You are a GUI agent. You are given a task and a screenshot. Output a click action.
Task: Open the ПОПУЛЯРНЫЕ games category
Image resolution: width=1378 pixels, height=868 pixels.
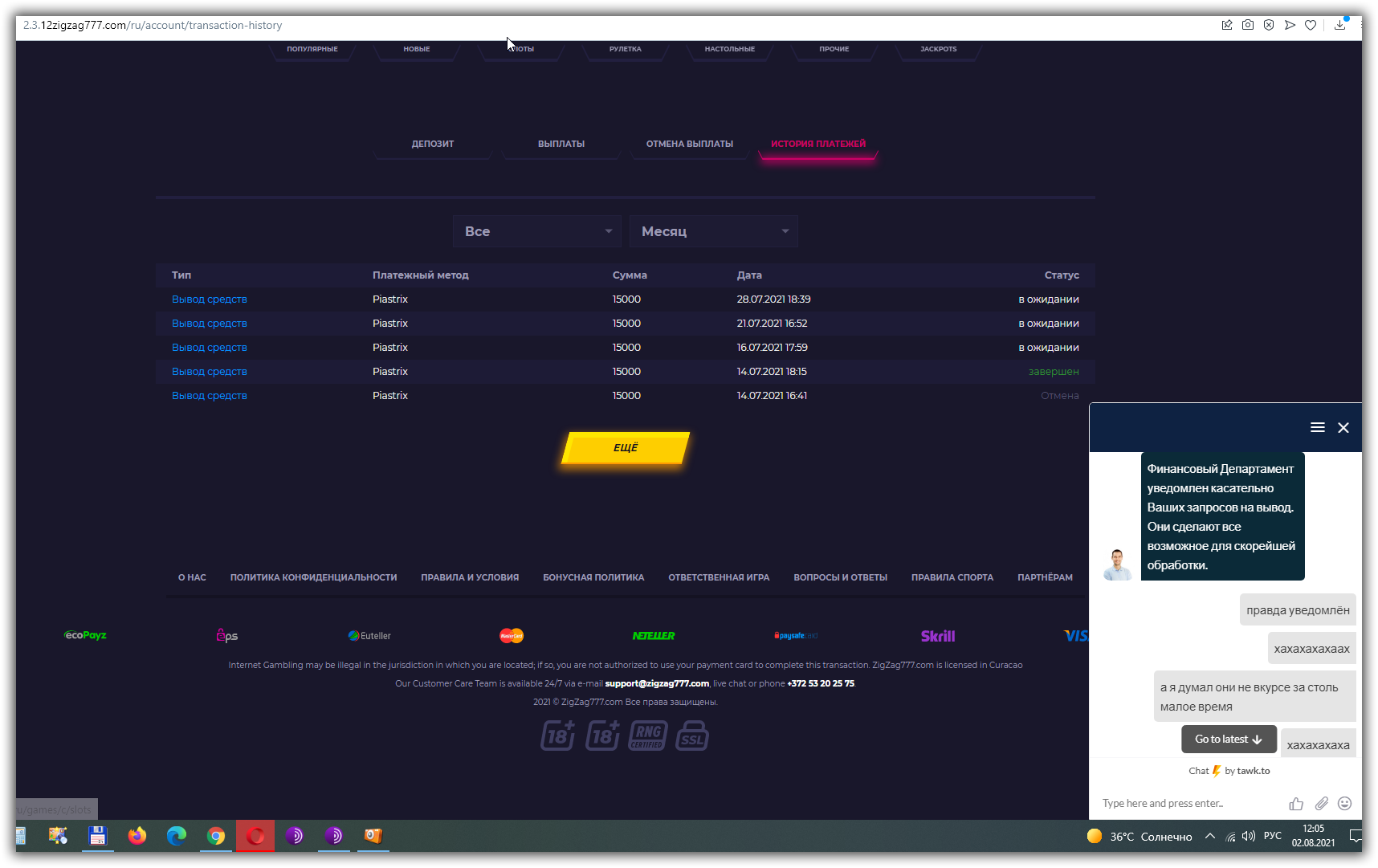tap(312, 49)
